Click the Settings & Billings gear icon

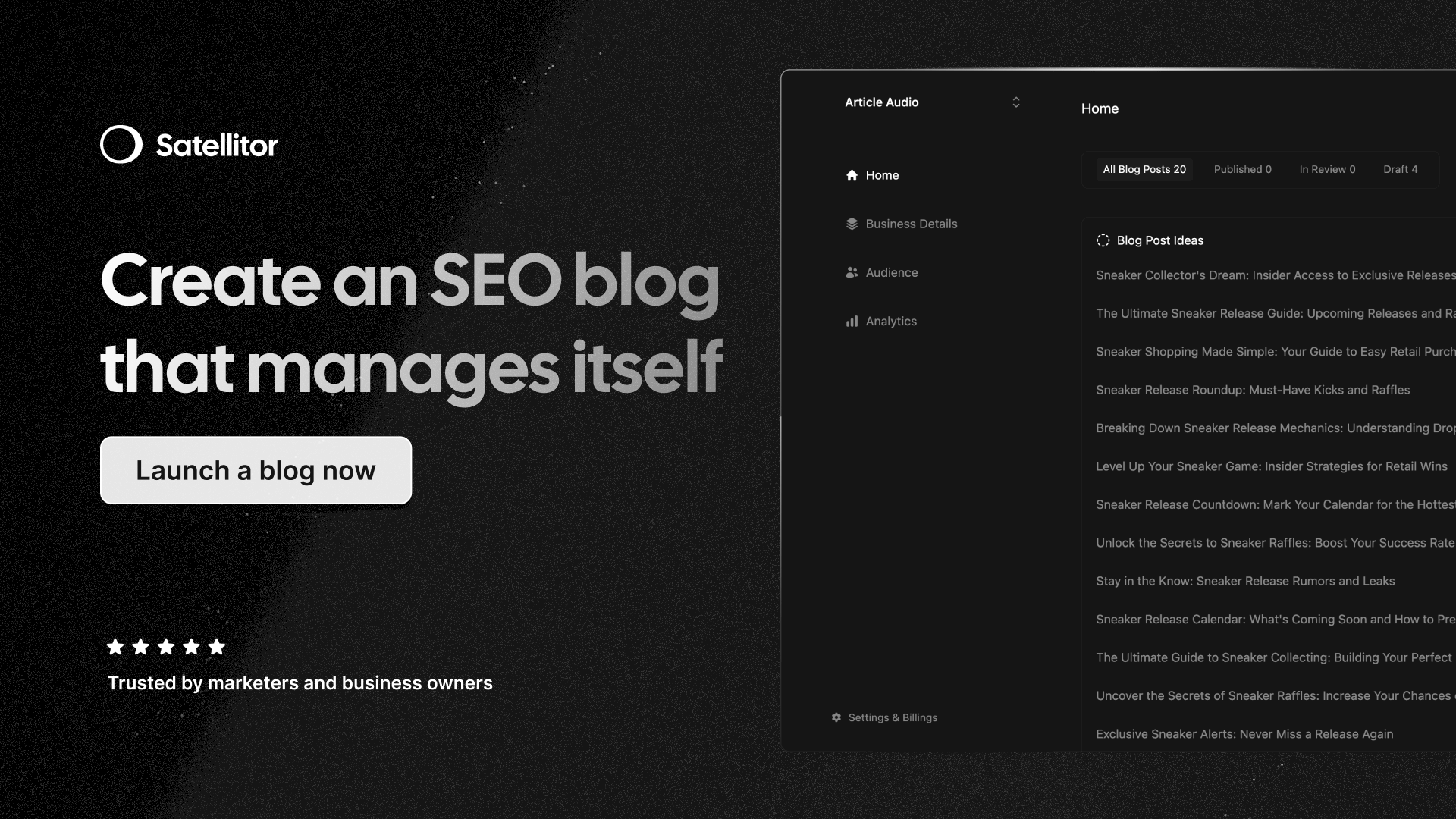tap(836, 717)
